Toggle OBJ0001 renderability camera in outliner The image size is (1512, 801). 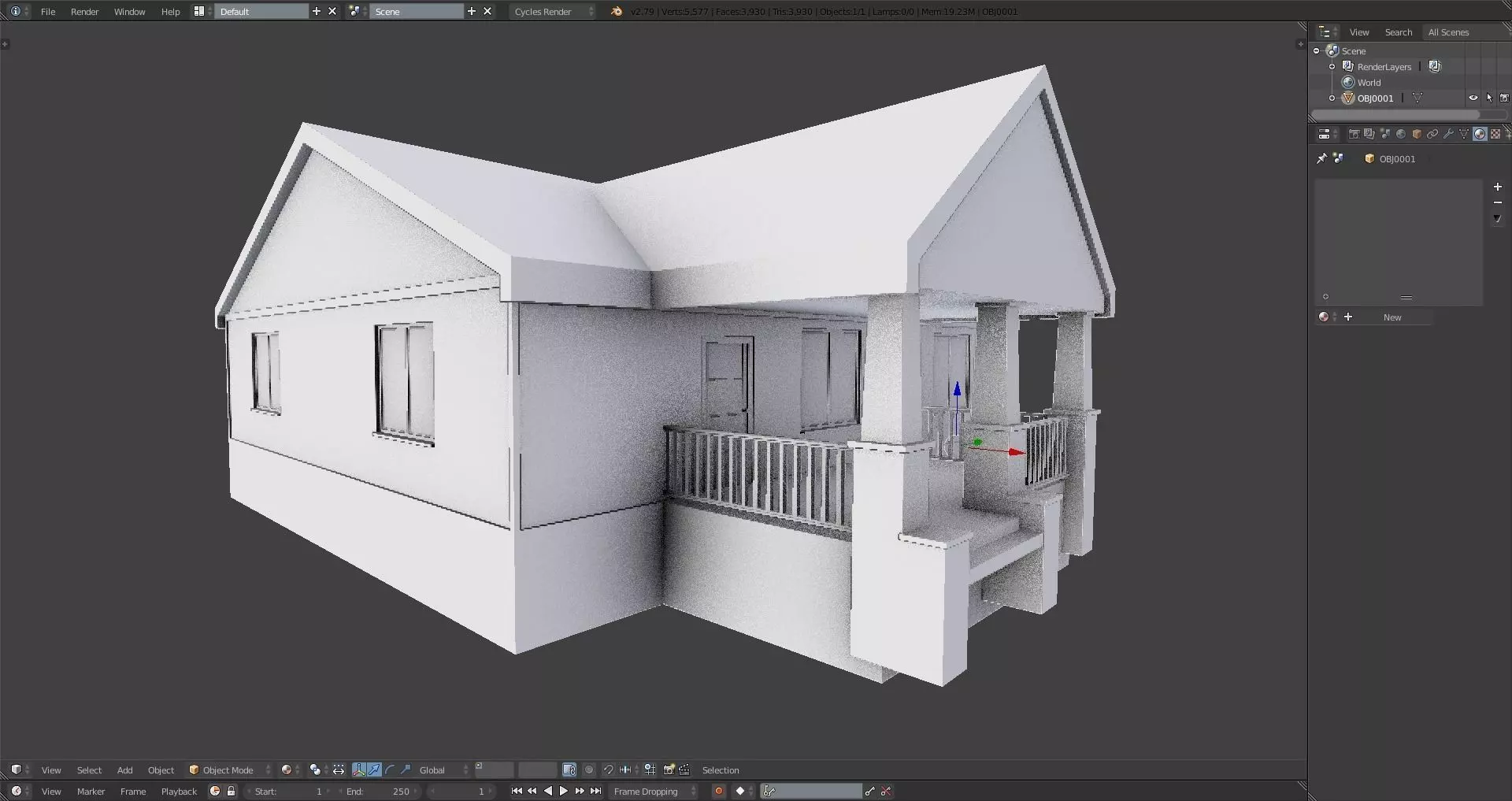pos(1504,98)
